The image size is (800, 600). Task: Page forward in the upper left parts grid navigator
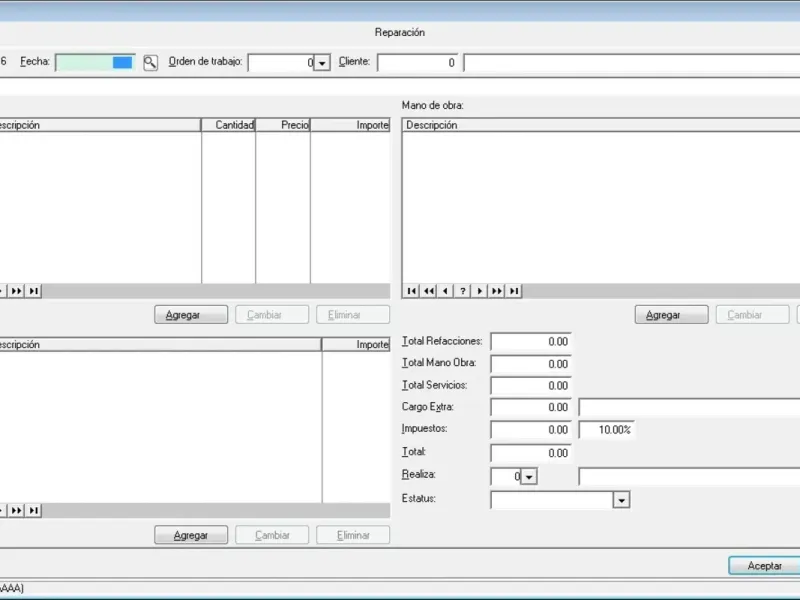(16, 291)
